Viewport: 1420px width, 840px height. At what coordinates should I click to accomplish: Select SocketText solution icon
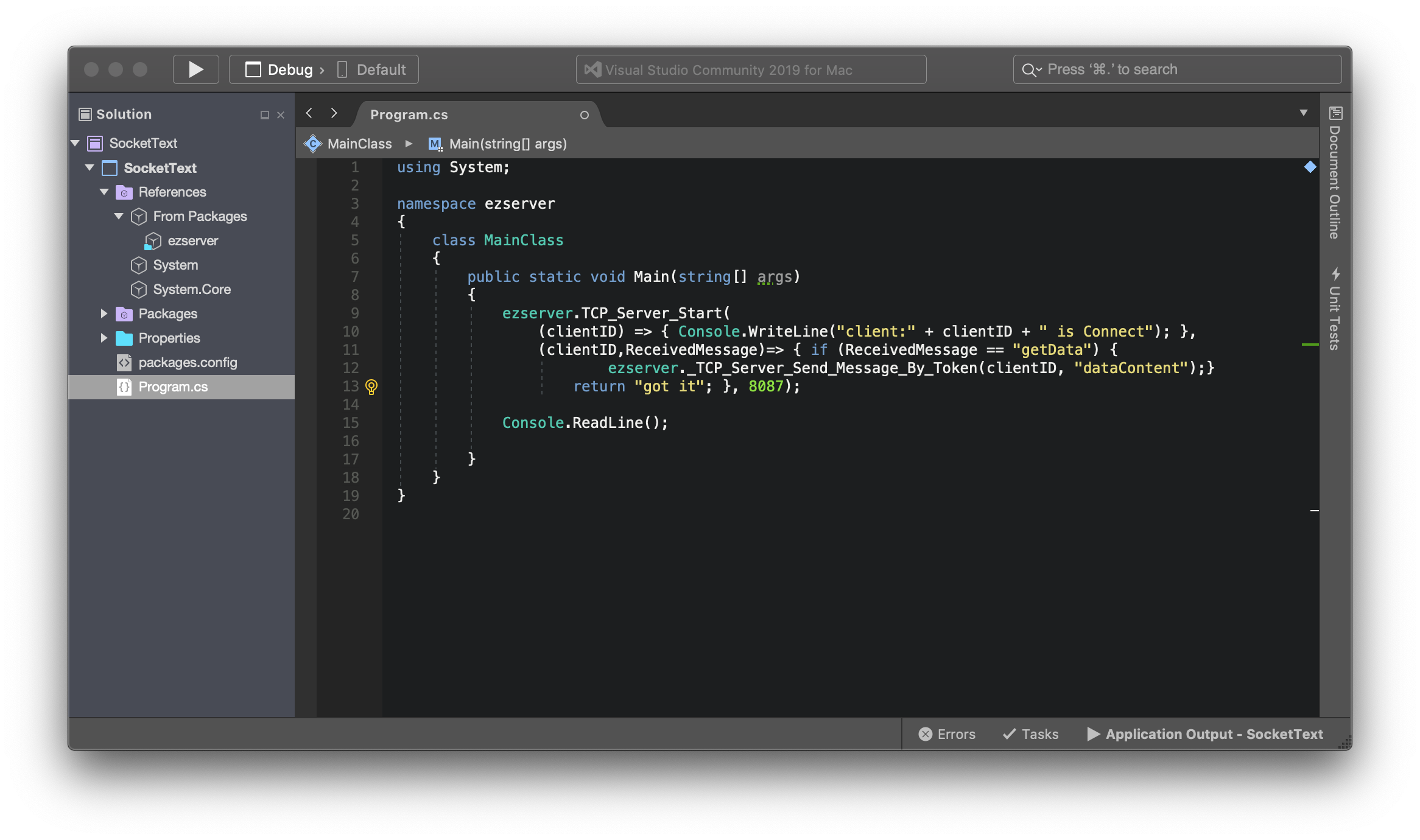click(94, 144)
